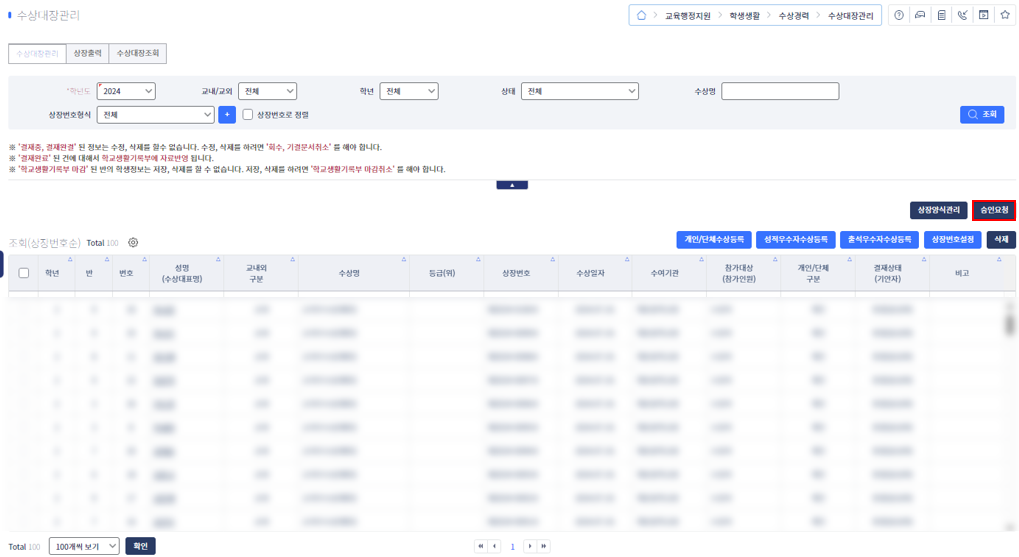Check the select-all checkbox in table header

tap(24, 273)
